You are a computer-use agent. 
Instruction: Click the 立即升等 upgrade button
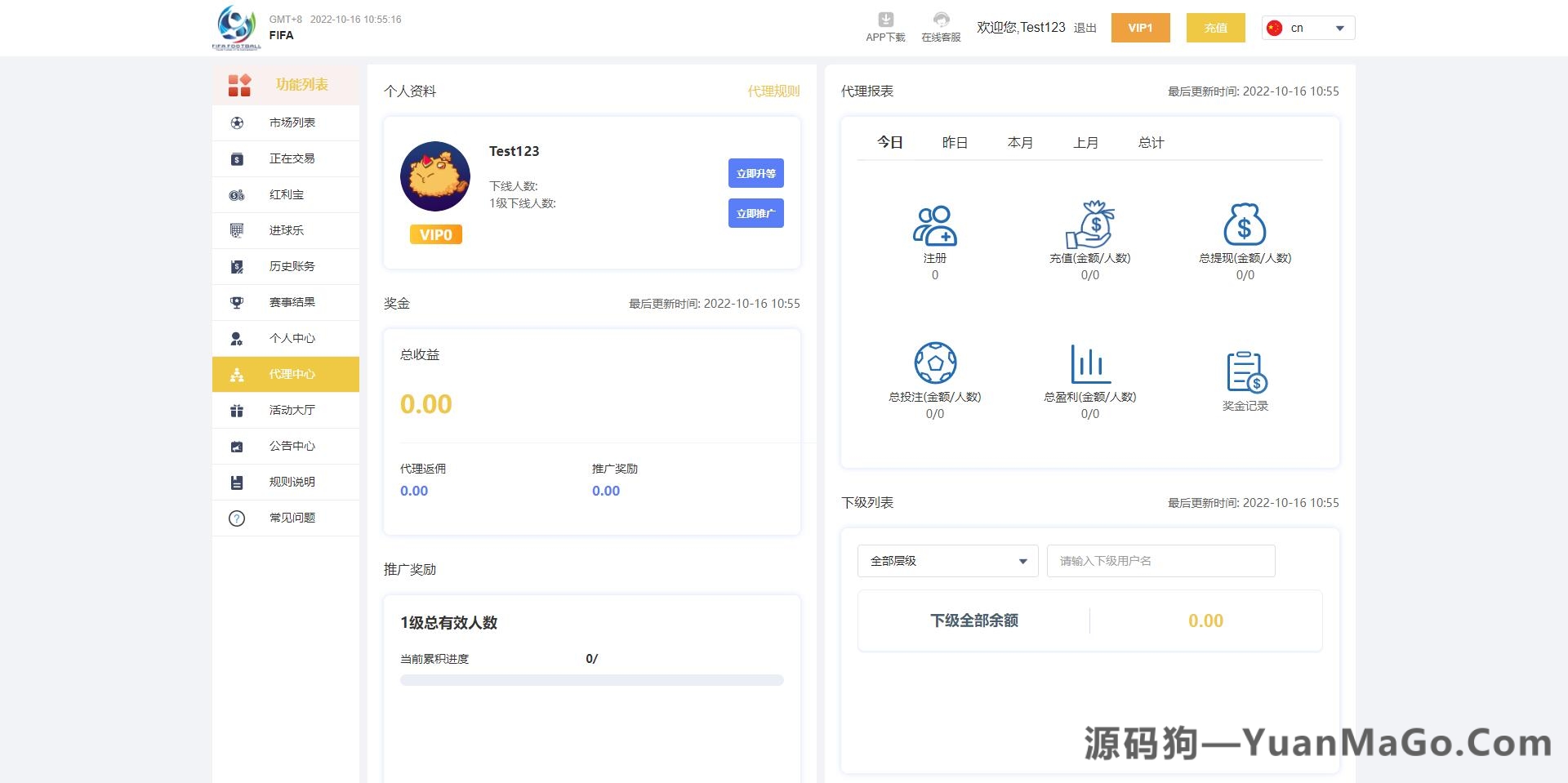[755, 173]
